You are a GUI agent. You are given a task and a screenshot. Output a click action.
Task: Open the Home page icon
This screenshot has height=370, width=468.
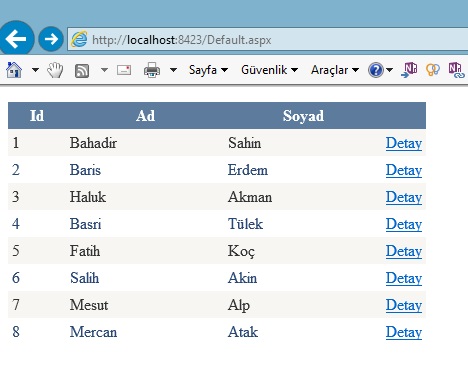[x=14, y=70]
